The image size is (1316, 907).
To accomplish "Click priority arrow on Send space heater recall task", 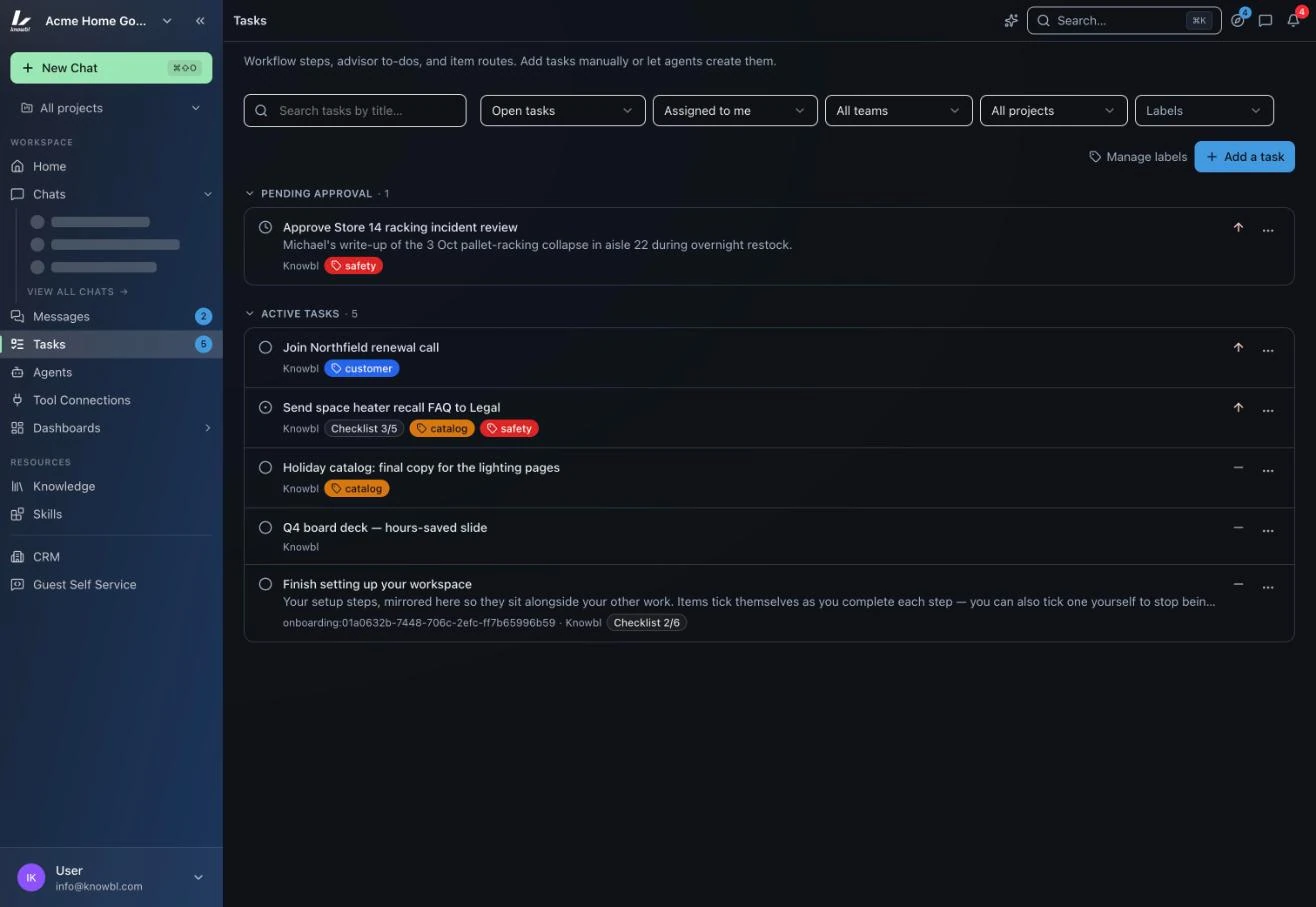I will [1238, 407].
